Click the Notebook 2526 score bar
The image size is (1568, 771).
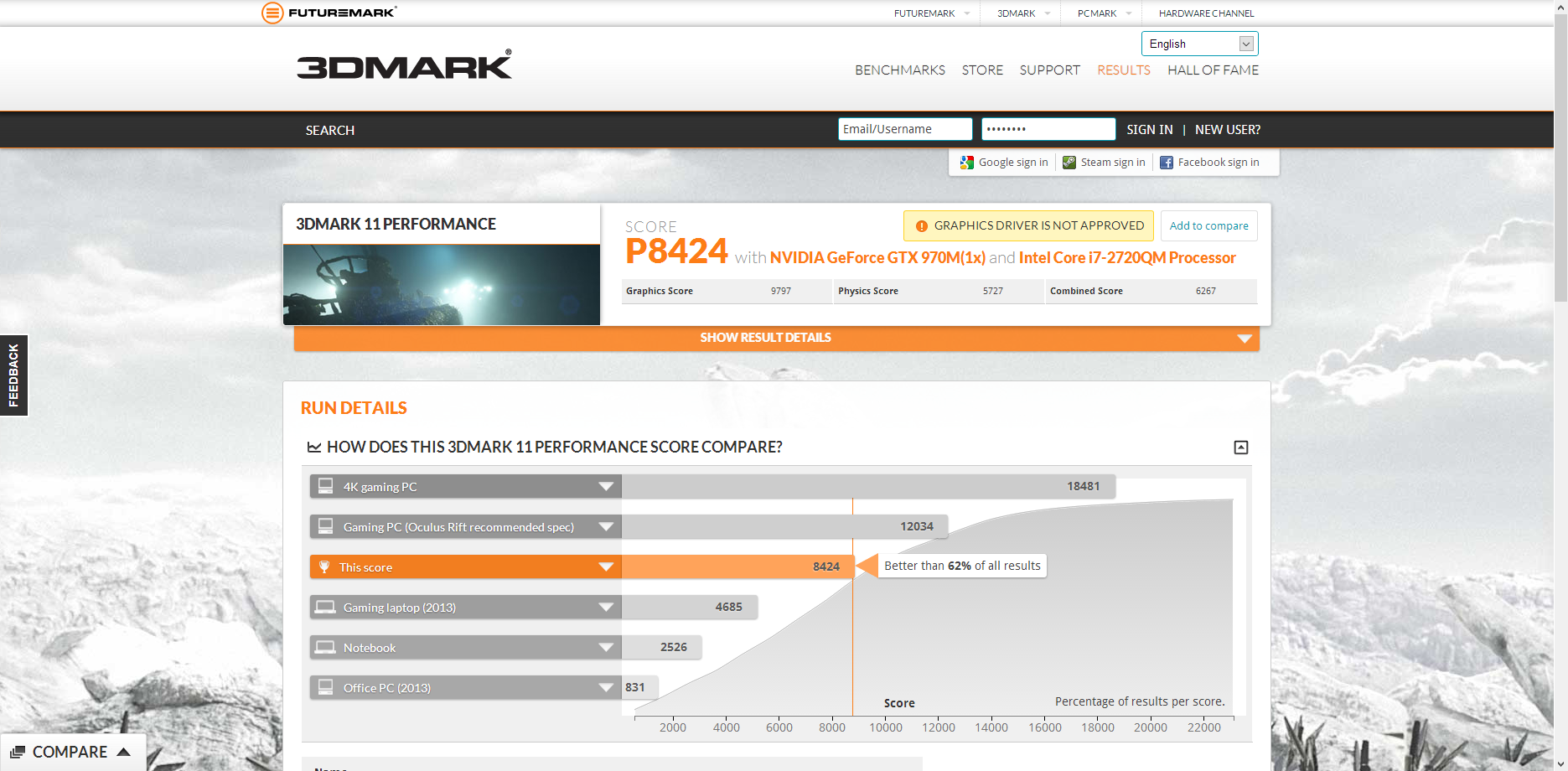(x=661, y=647)
